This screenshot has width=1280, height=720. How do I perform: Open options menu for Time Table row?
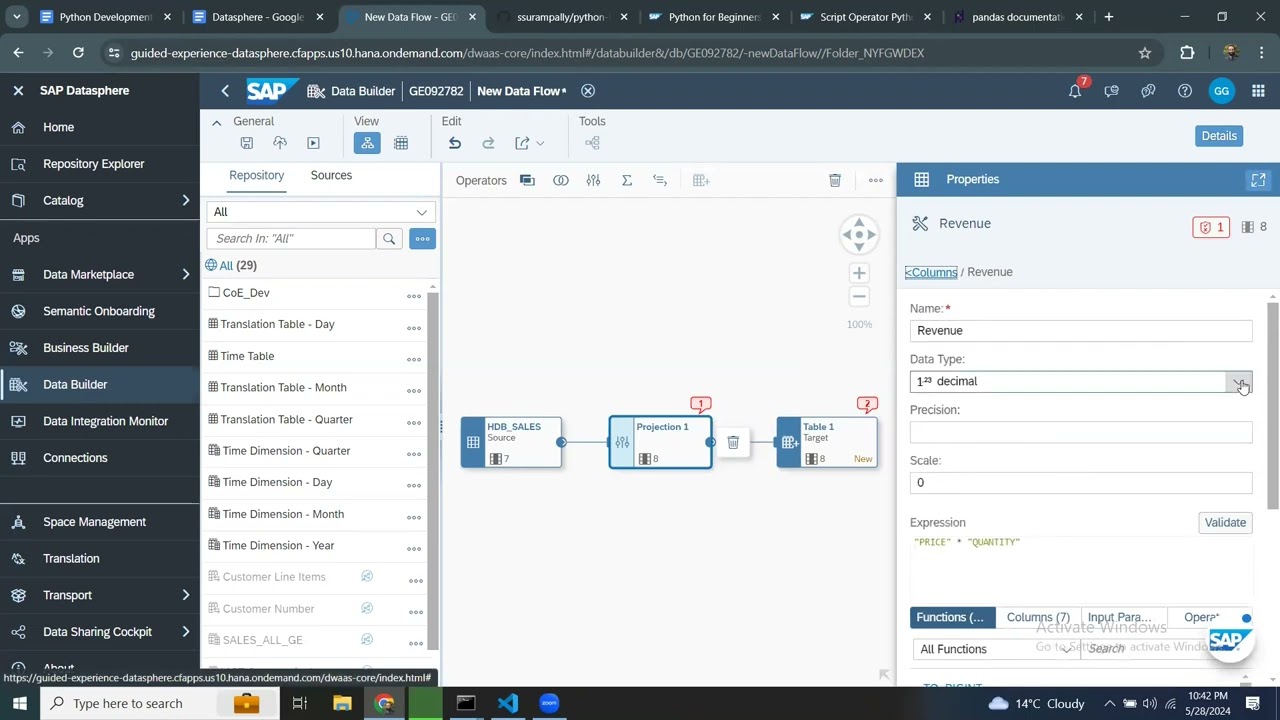414,359
